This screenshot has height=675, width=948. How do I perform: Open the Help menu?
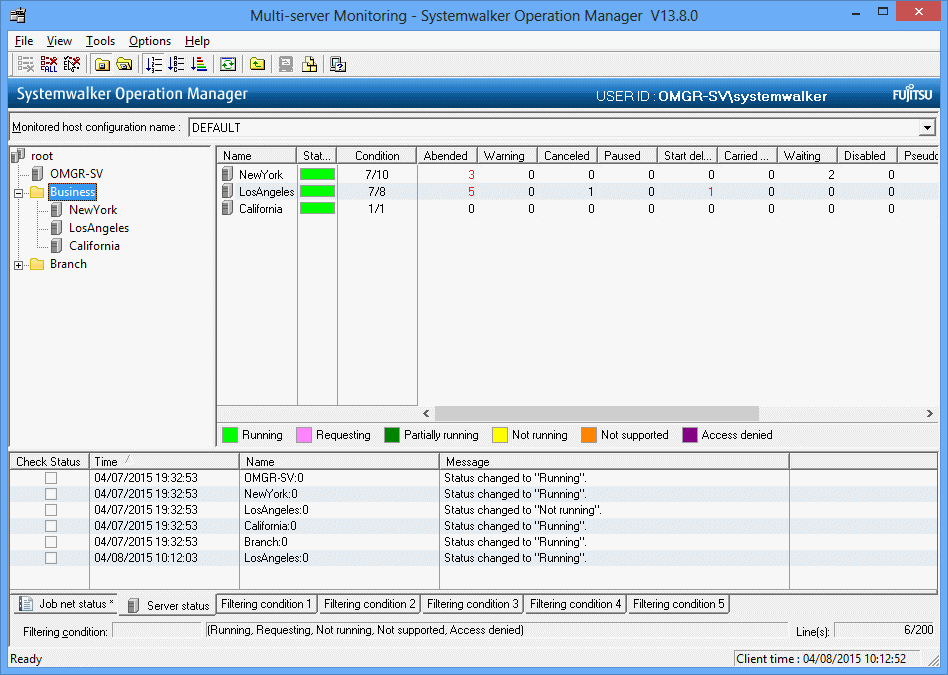(x=197, y=41)
